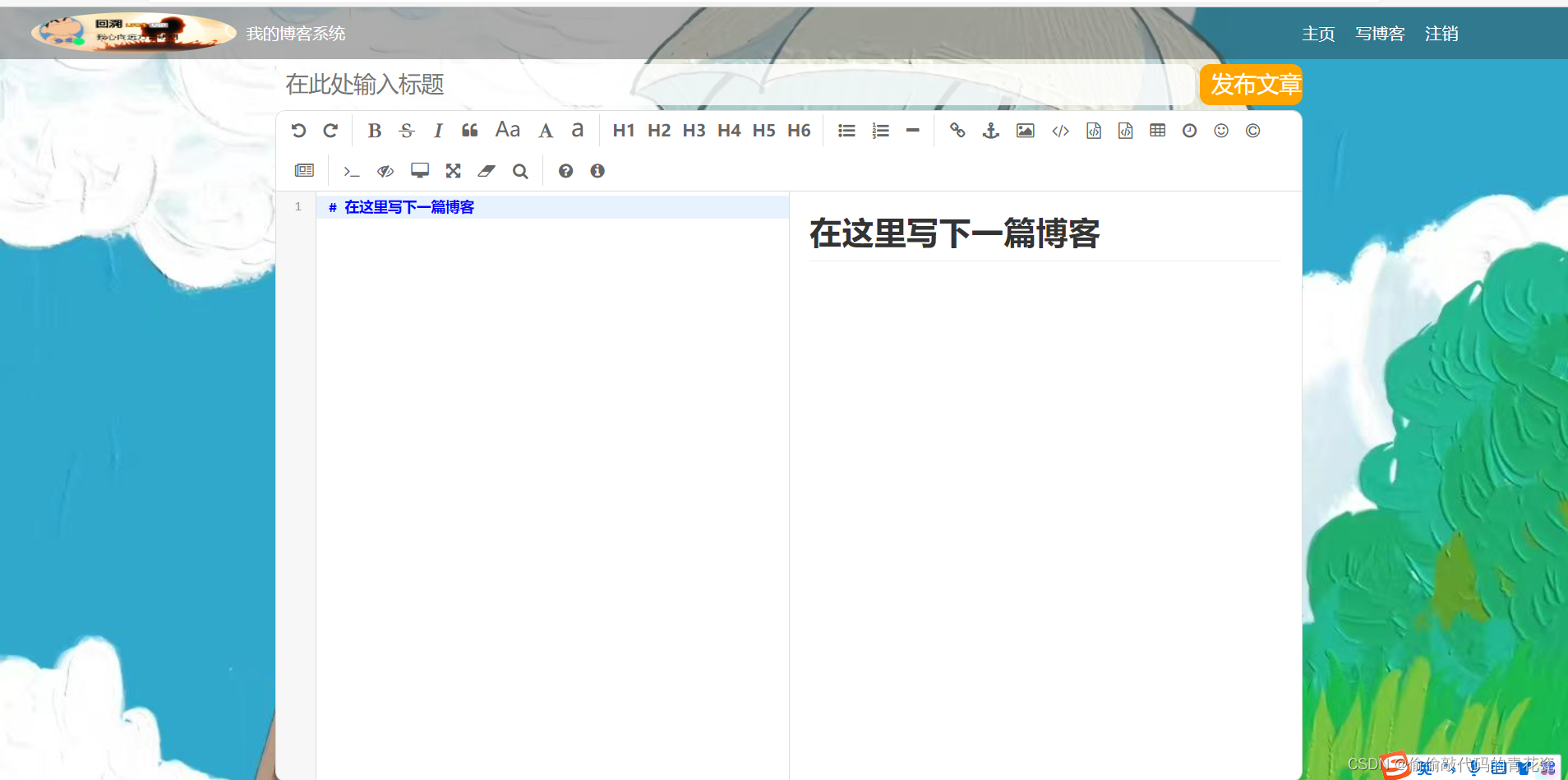Insert an H1 heading
This screenshot has height=780, width=1568.
624,131
